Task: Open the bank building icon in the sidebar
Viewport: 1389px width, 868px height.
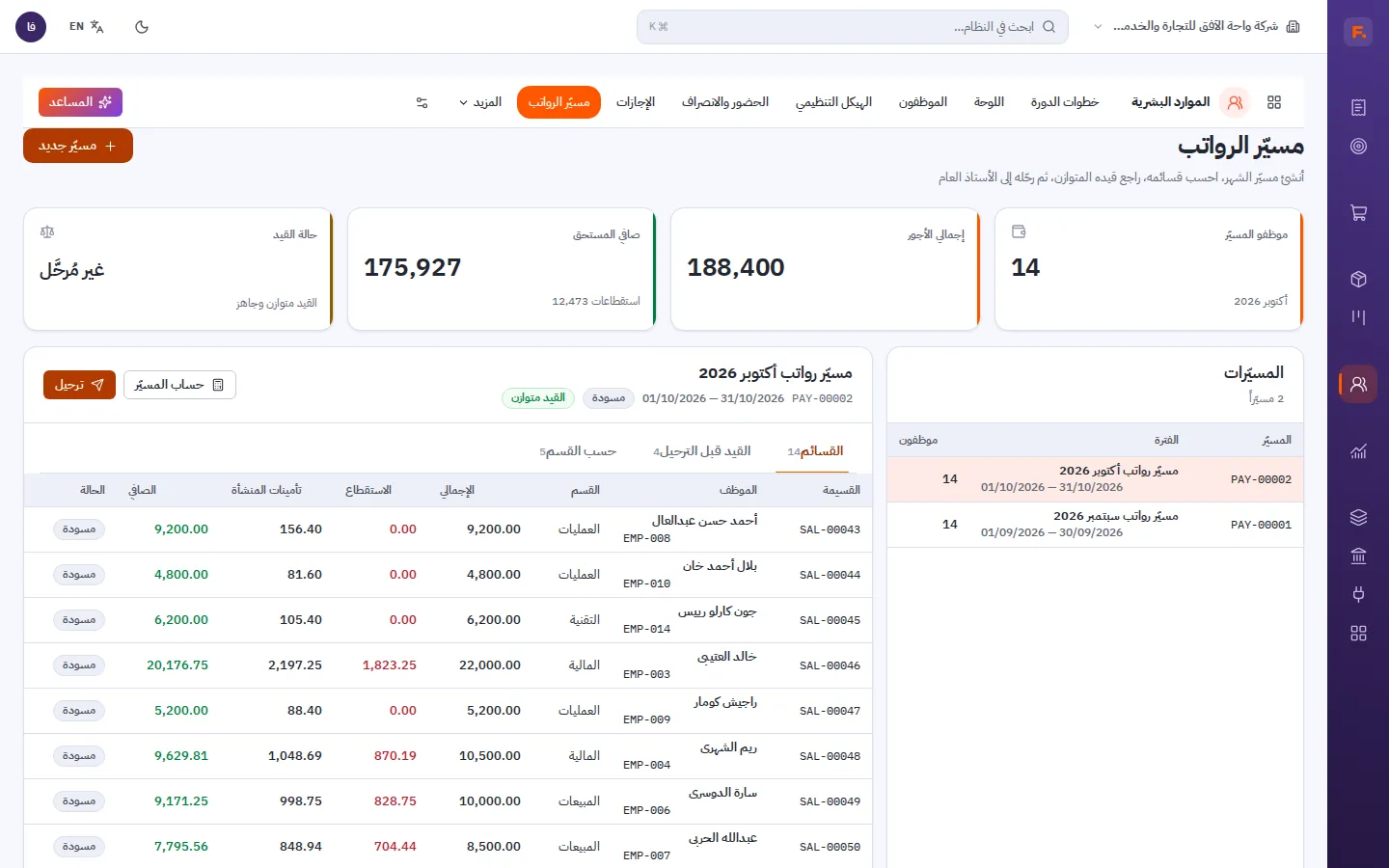Action: pos(1358,556)
